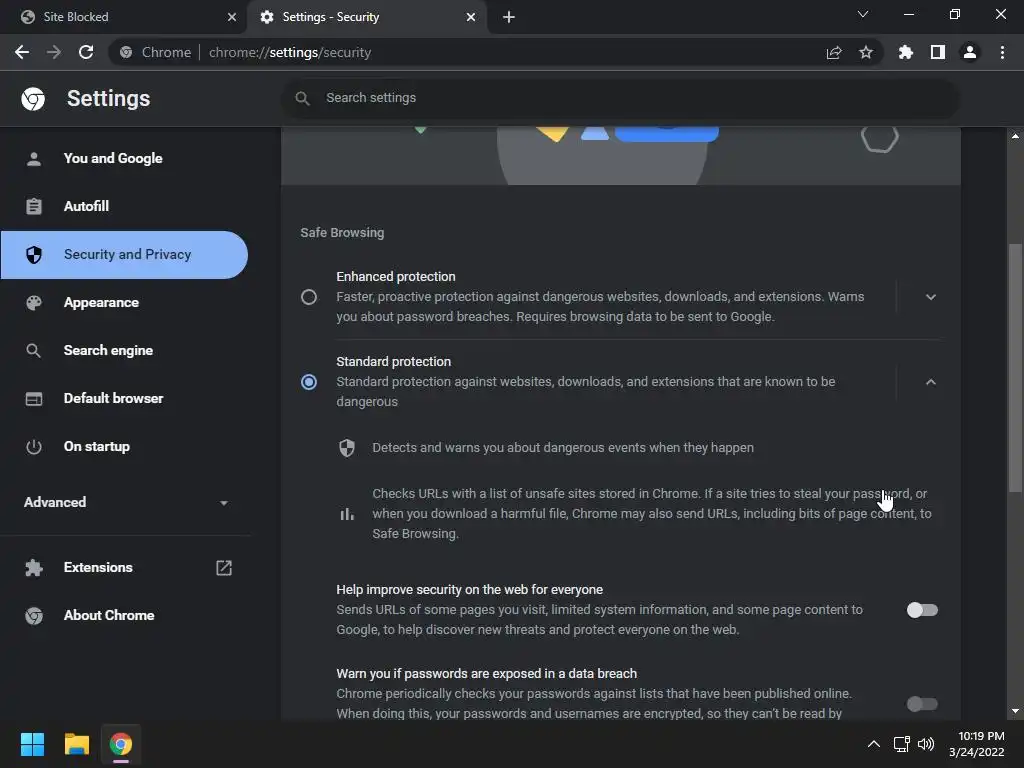Click the magnifier icon for Search engine
This screenshot has width=1024, height=768.
(x=34, y=351)
